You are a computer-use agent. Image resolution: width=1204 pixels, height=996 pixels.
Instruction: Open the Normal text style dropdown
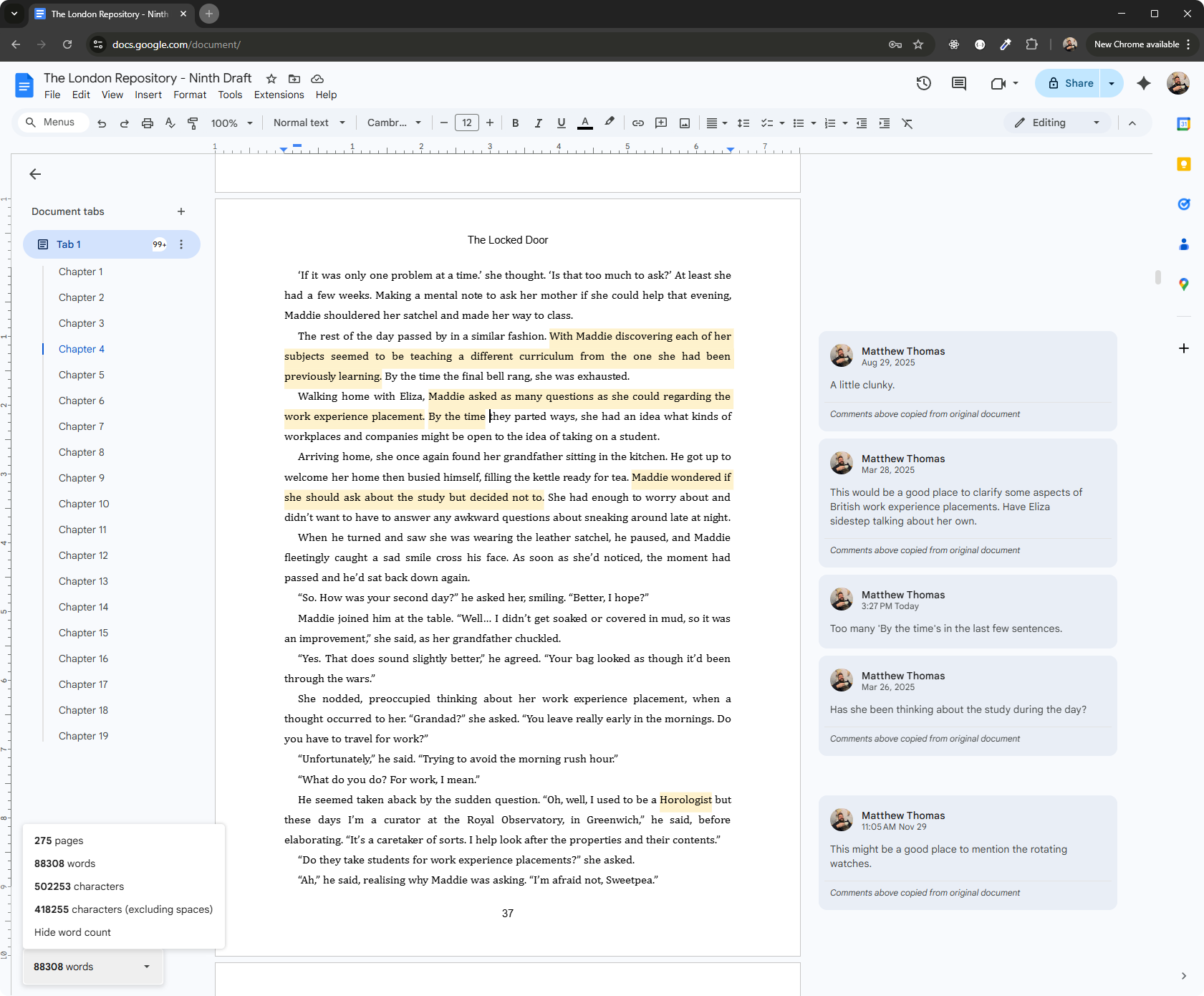[x=309, y=123]
